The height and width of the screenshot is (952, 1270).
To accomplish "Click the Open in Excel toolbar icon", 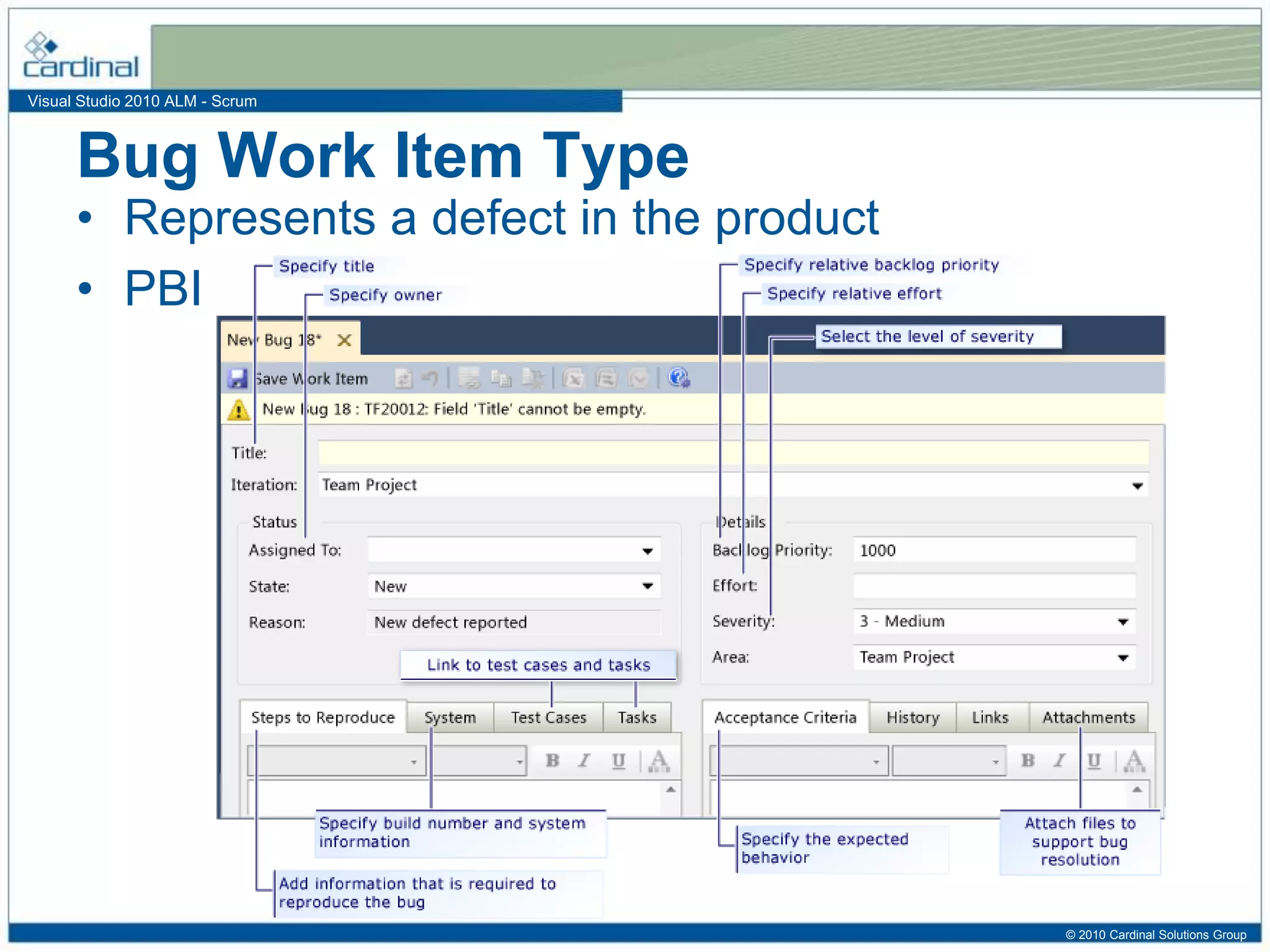I will (573, 378).
